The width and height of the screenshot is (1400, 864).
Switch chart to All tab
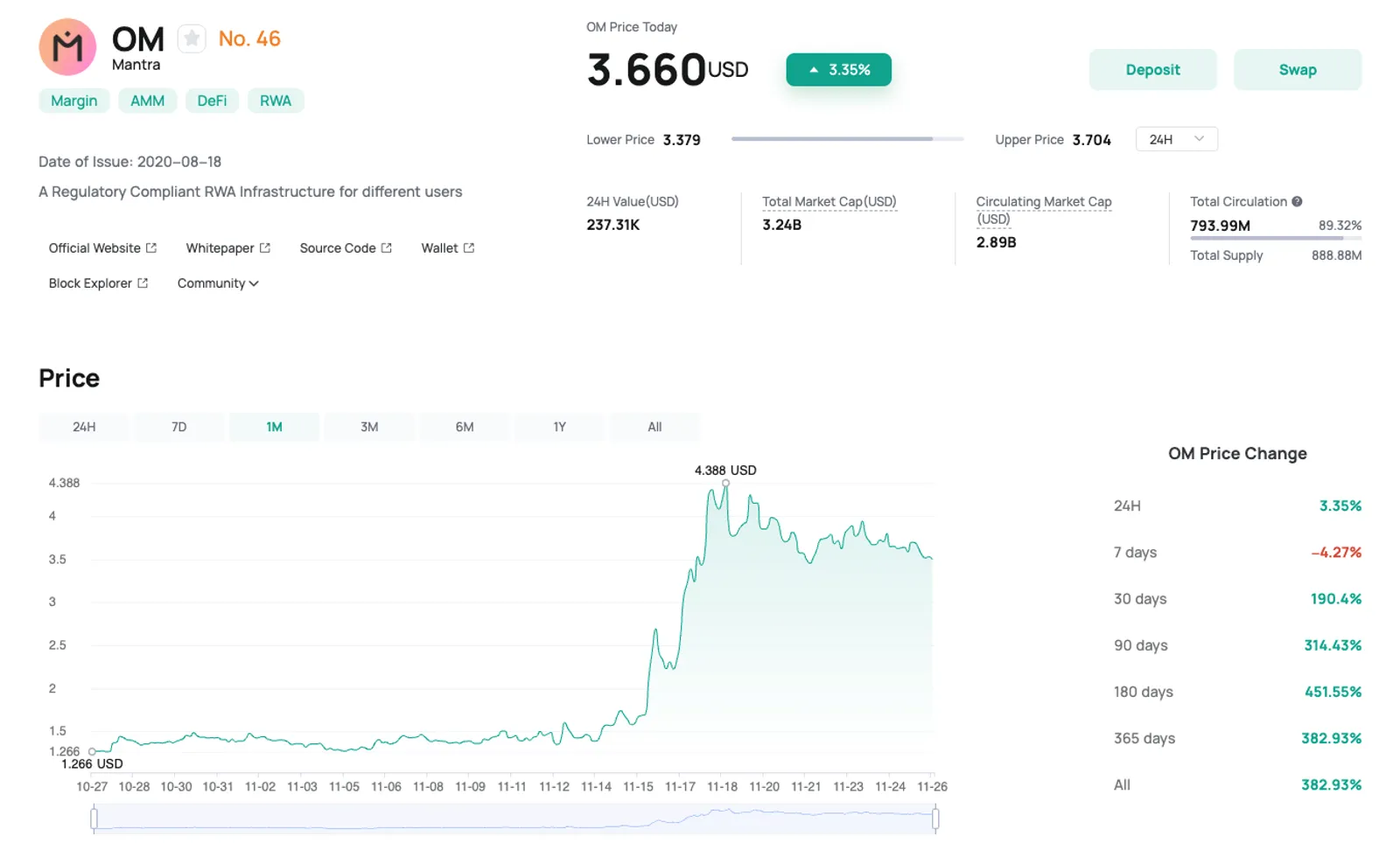(654, 427)
